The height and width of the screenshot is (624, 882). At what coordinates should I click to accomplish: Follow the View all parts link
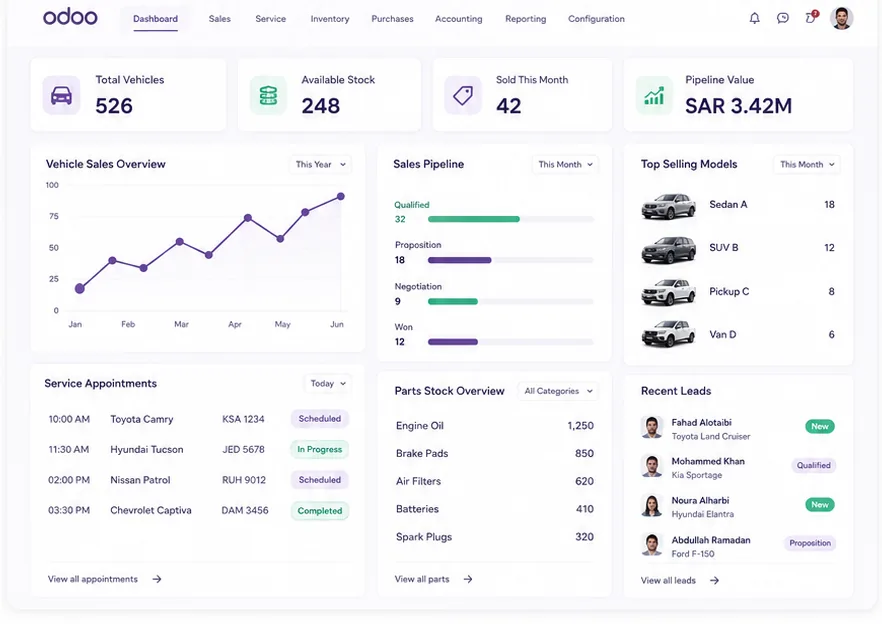point(422,579)
